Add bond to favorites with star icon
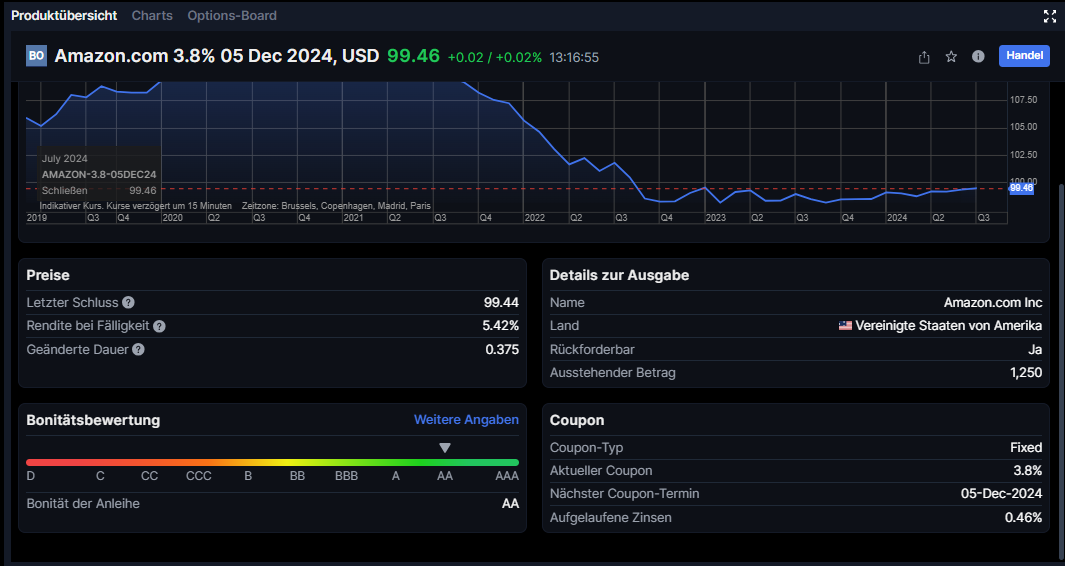Viewport: 1065px width, 566px height. coord(951,57)
